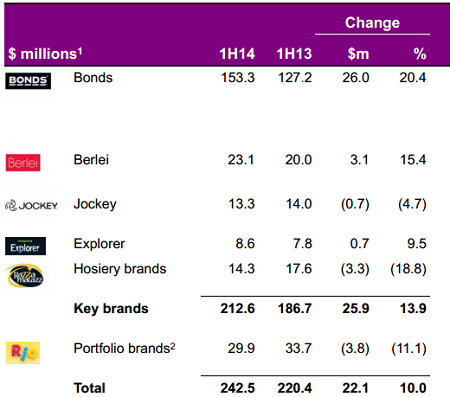Click Bonds 1H14 value 153.3

(x=238, y=78)
